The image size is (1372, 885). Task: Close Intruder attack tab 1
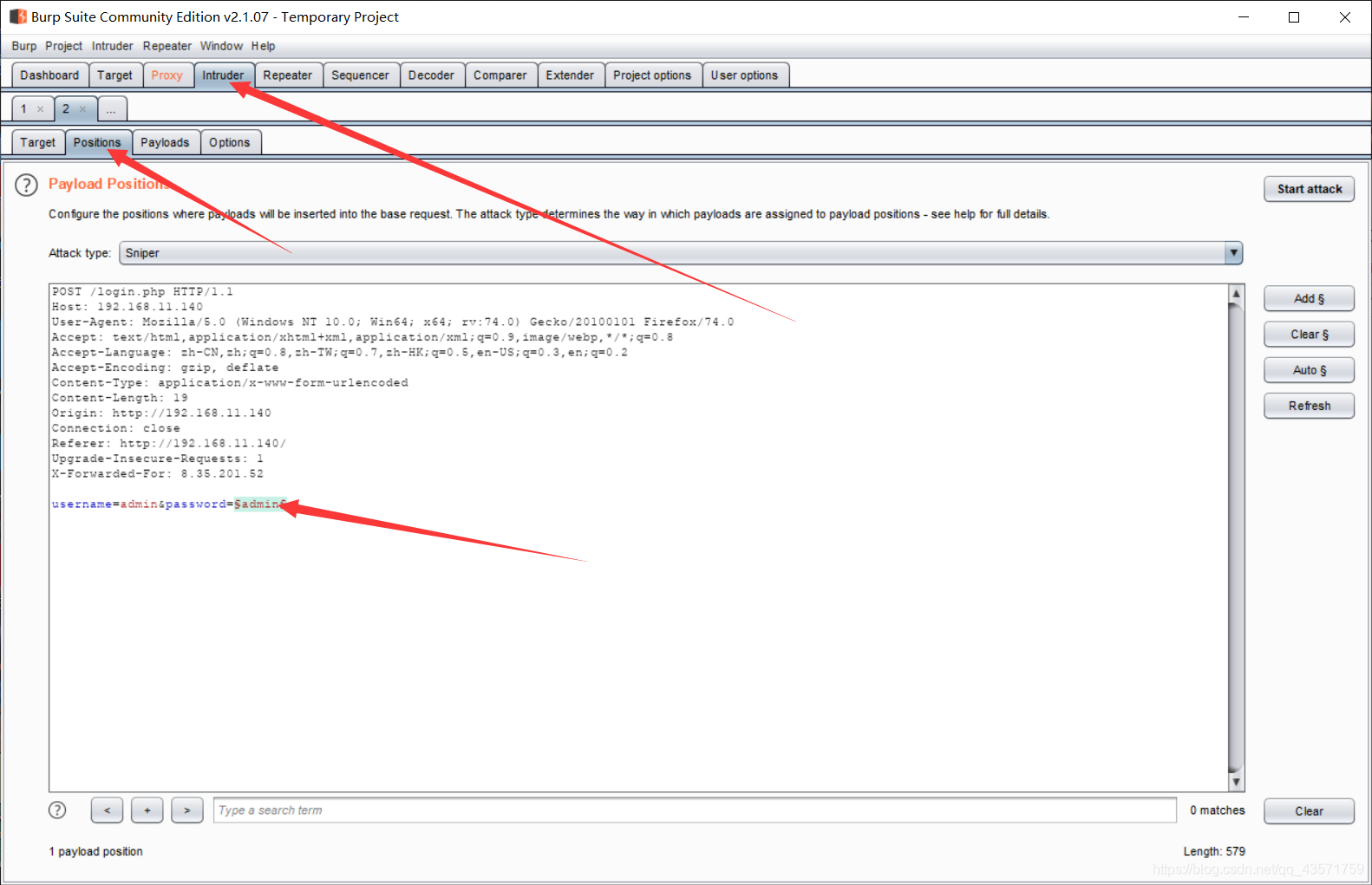click(x=40, y=109)
